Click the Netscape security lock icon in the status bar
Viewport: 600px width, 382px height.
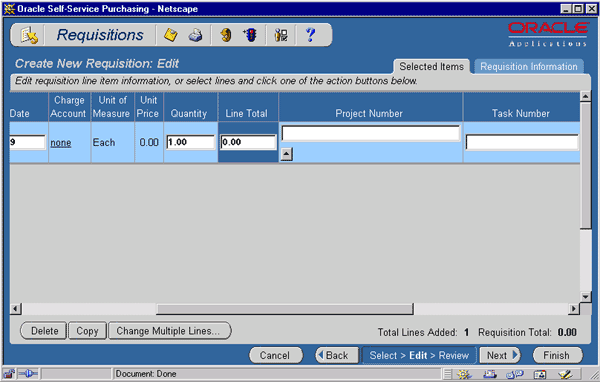tap(8, 374)
